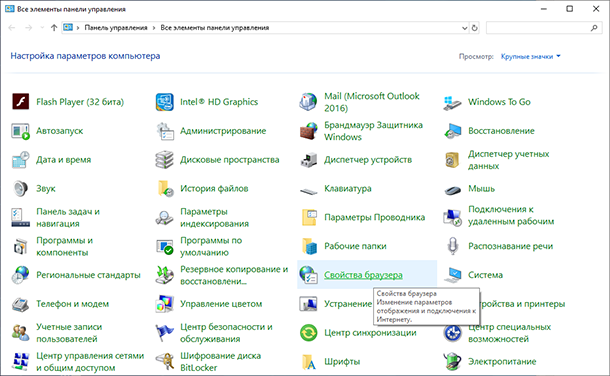
Task: Click the Forward navigation arrow
Action: [28, 28]
